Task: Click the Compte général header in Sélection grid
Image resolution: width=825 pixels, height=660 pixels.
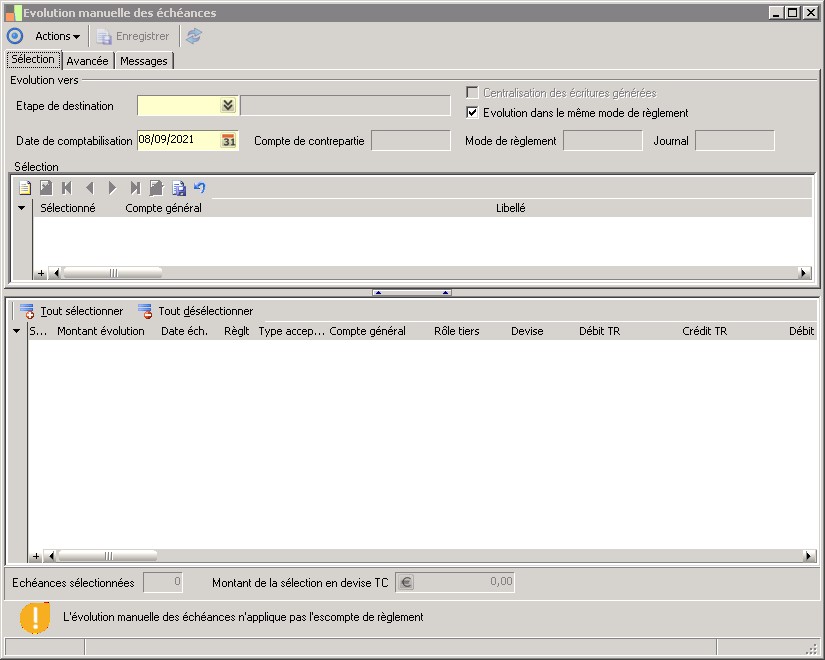Action: (x=163, y=208)
